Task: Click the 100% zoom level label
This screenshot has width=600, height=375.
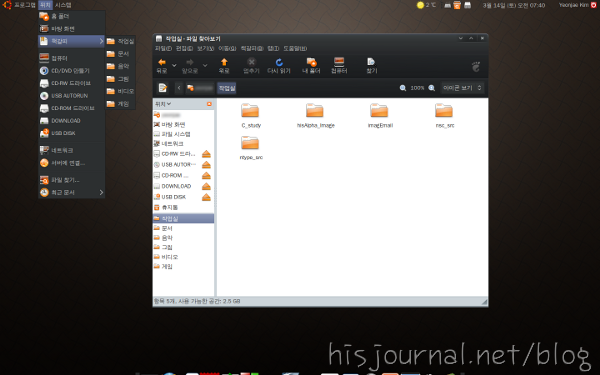Action: 417,88
